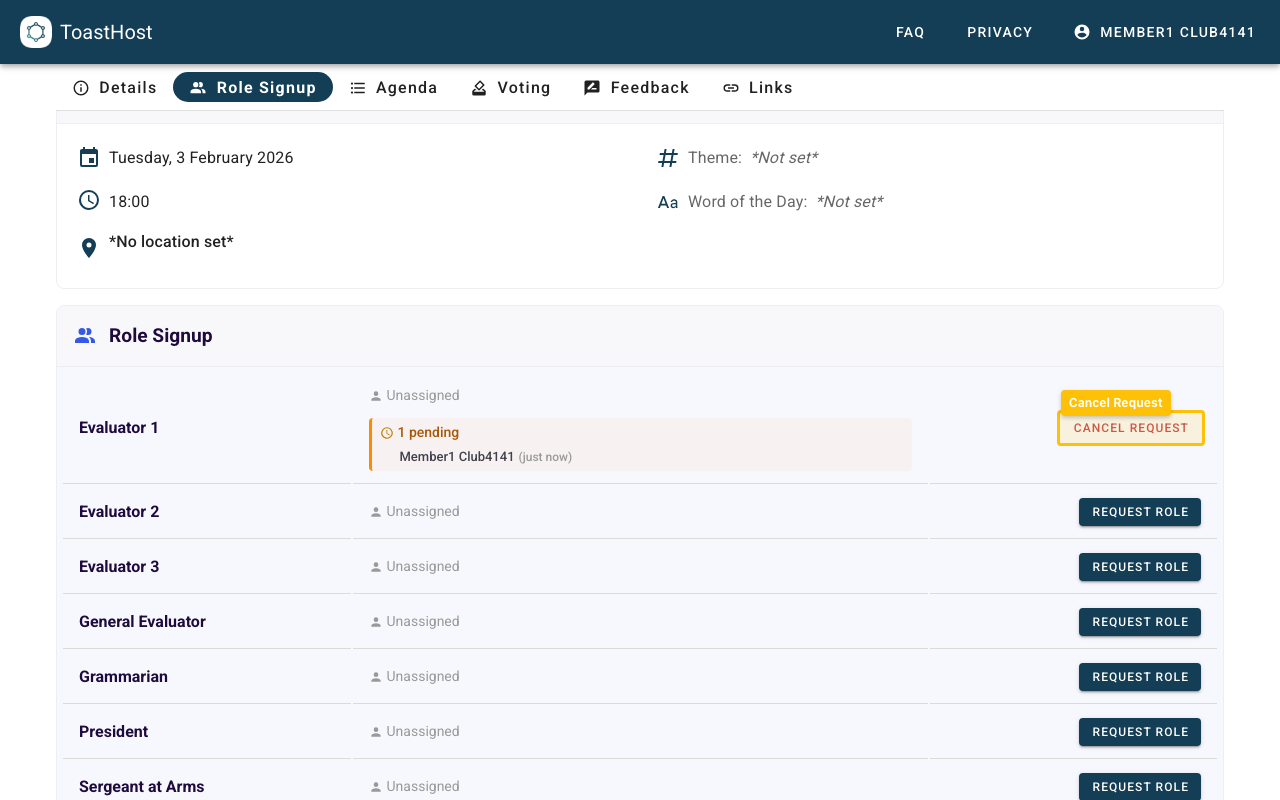Open the PRIVACY page

pyautogui.click(x=999, y=31)
